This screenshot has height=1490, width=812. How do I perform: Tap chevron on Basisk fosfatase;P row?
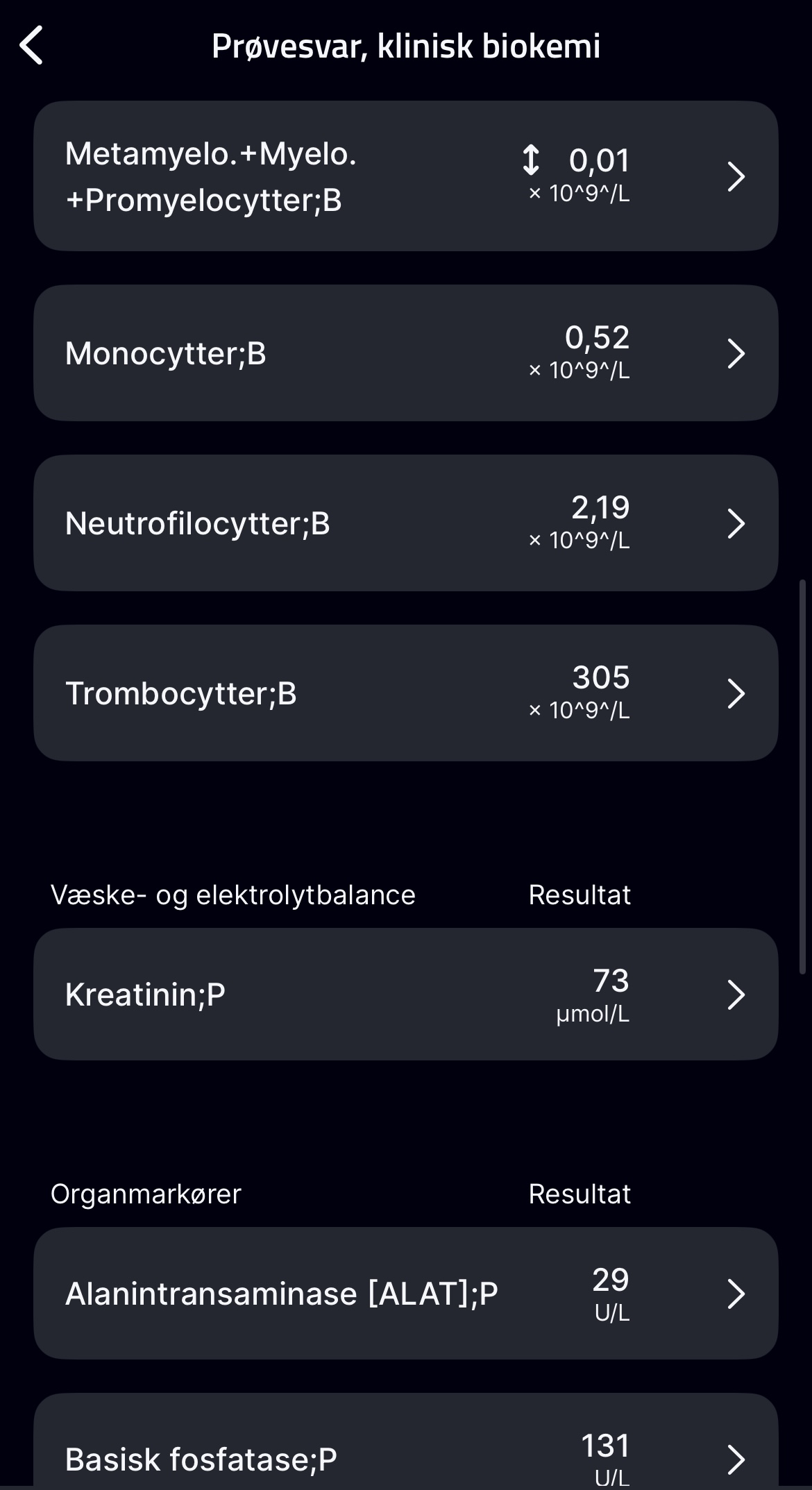click(736, 1459)
